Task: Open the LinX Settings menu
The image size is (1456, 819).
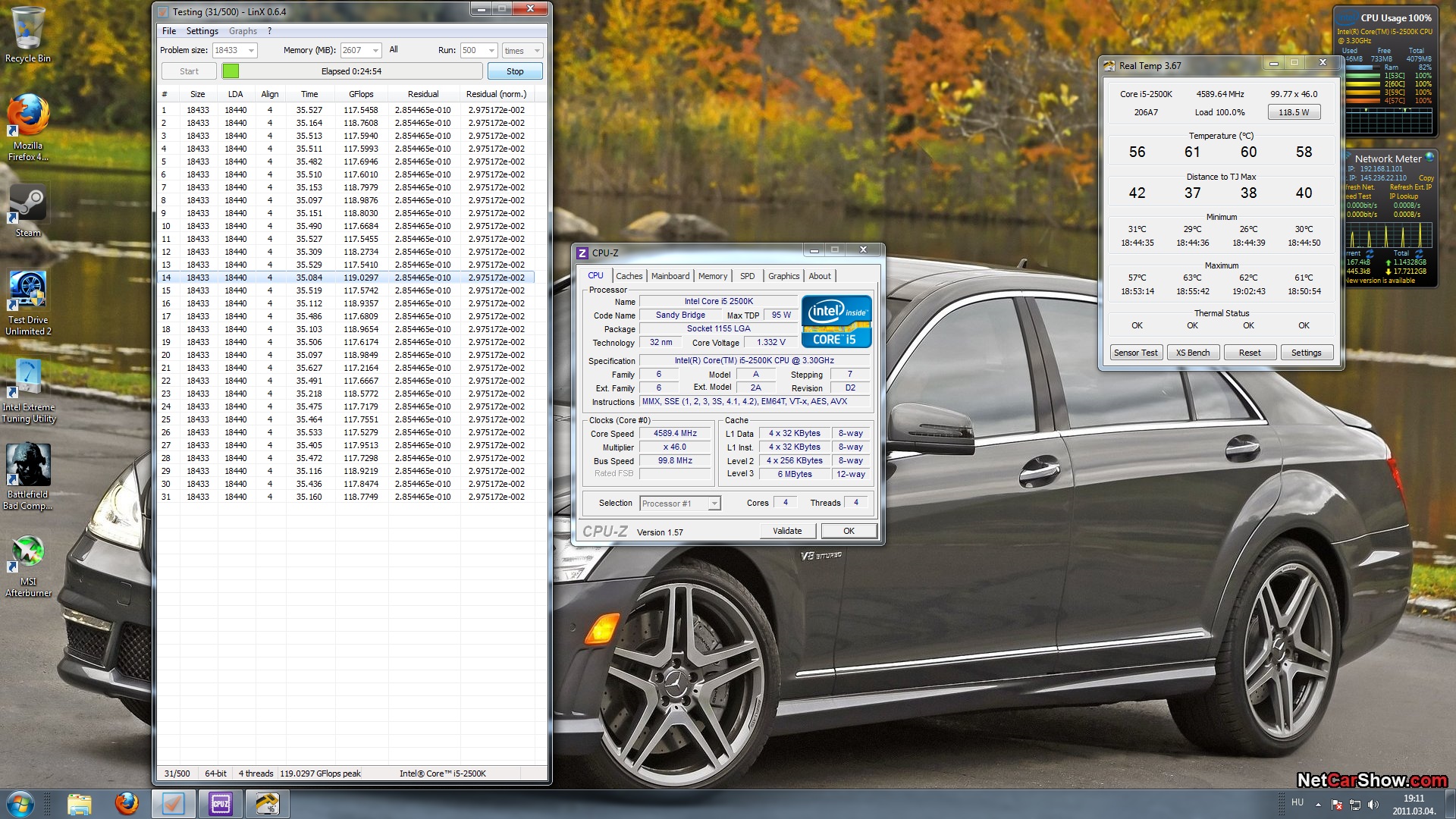Action: (202, 31)
